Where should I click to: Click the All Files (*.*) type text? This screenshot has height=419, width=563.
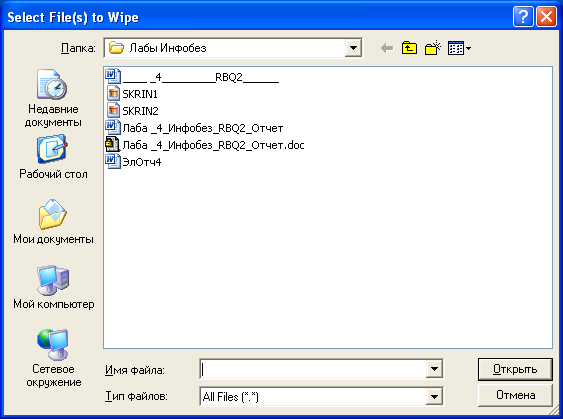[x=231, y=397]
